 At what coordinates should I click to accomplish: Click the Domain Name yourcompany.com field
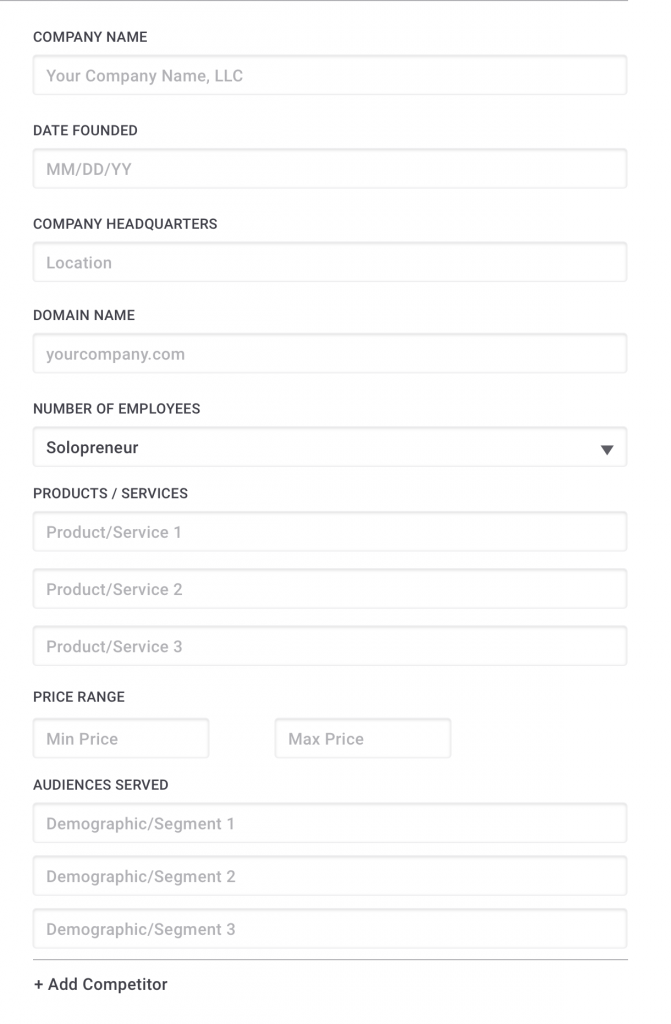pos(330,353)
